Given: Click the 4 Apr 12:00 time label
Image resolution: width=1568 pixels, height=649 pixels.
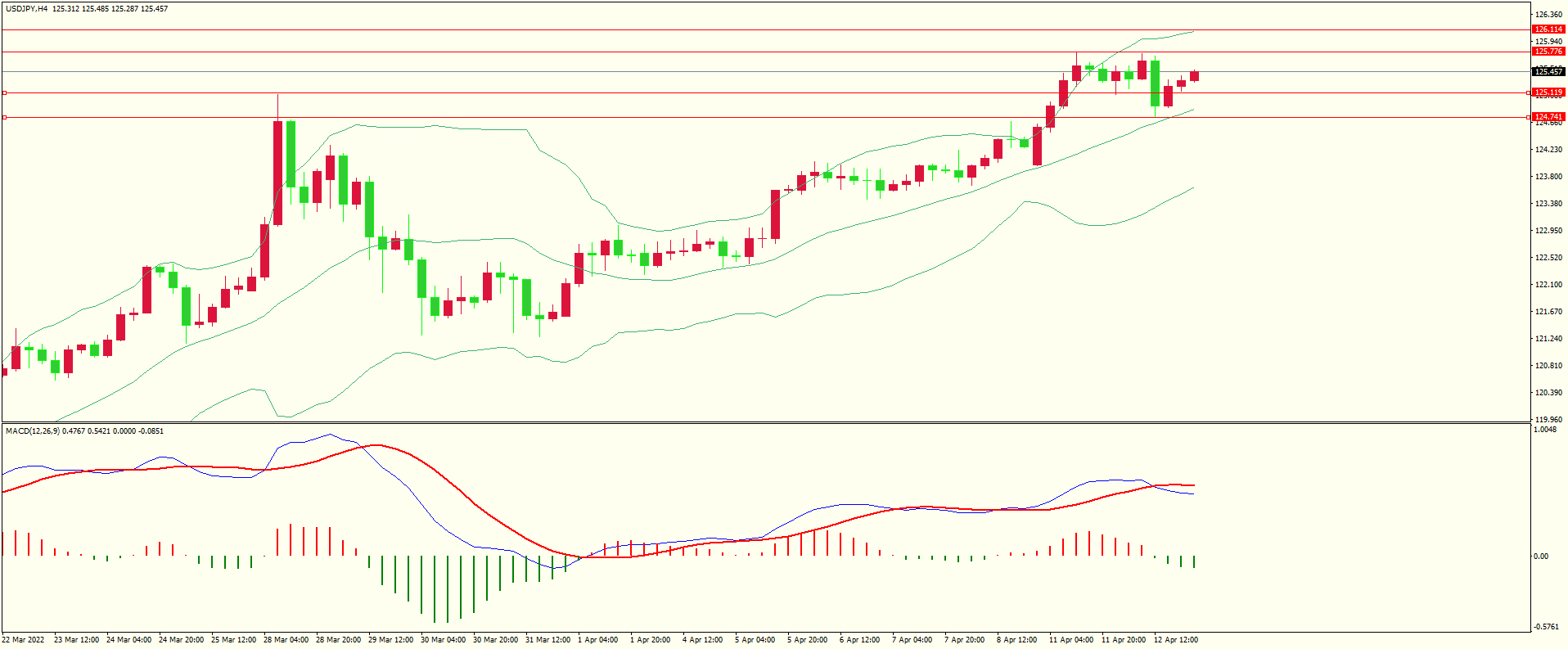Looking at the screenshot, I should tap(702, 640).
